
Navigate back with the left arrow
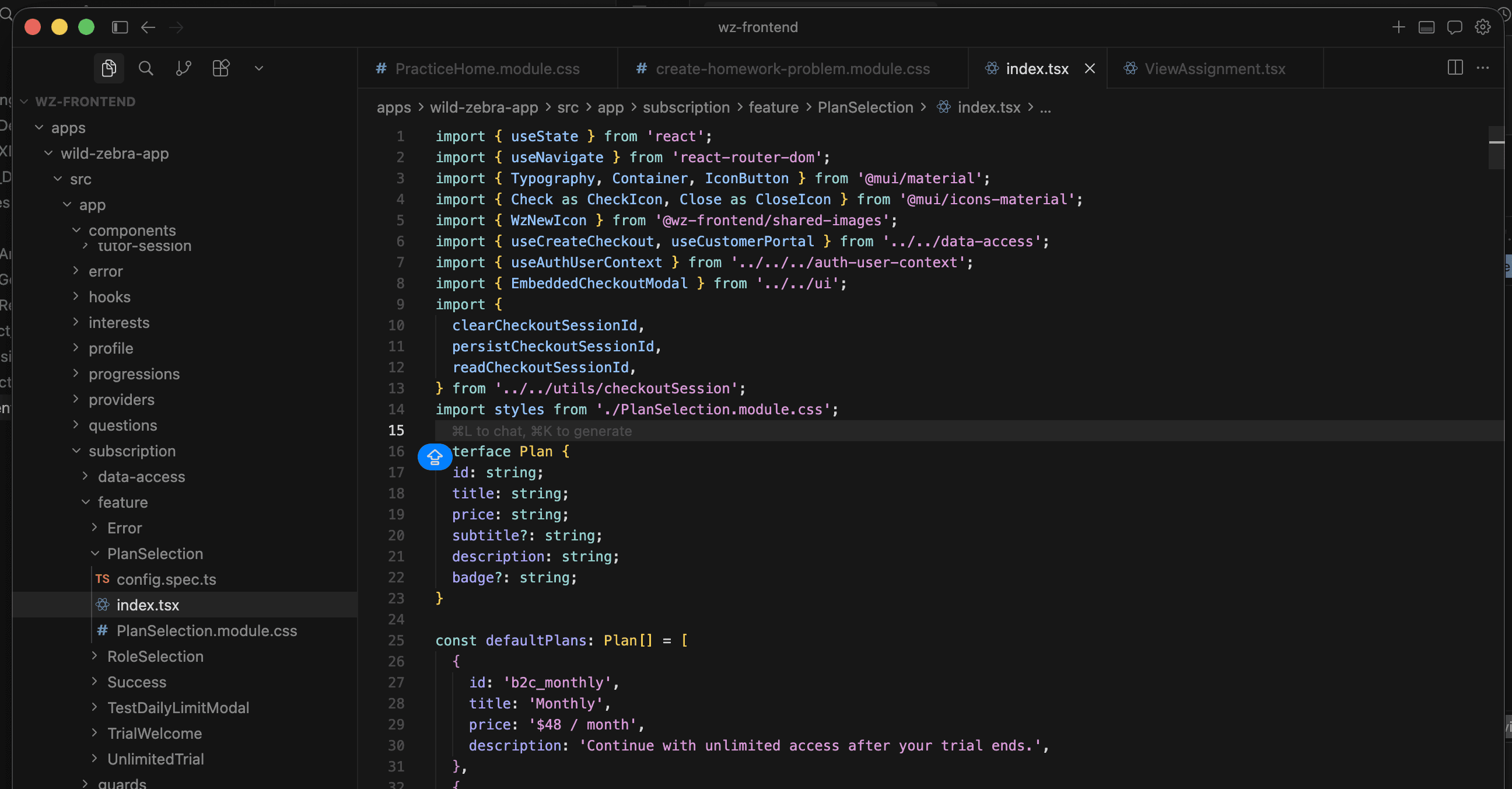click(148, 27)
